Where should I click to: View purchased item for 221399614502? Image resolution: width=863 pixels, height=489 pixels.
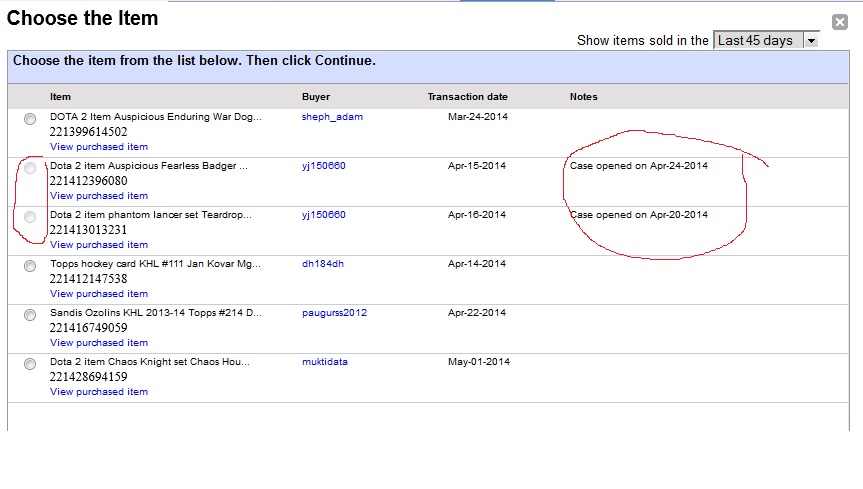pos(99,147)
